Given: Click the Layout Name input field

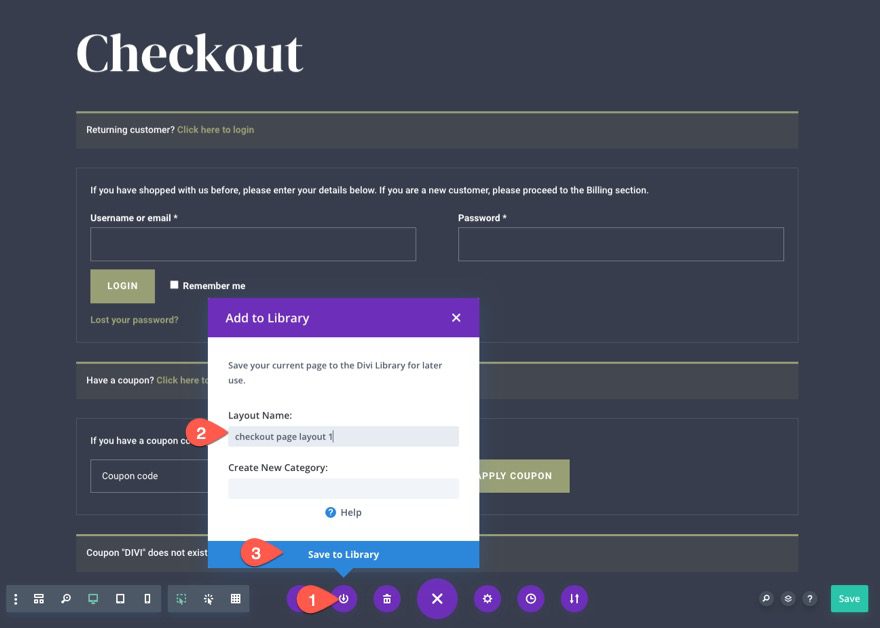Looking at the screenshot, I should [343, 436].
